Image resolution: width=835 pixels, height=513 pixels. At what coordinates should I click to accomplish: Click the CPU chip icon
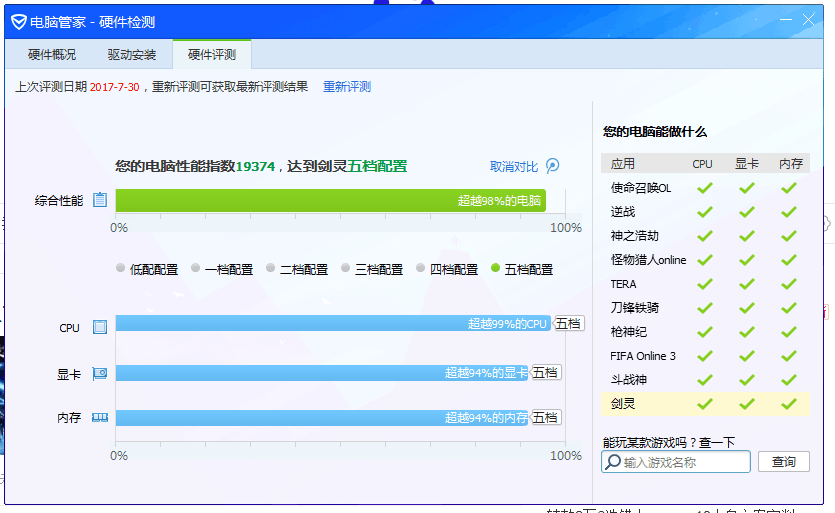click(100, 327)
